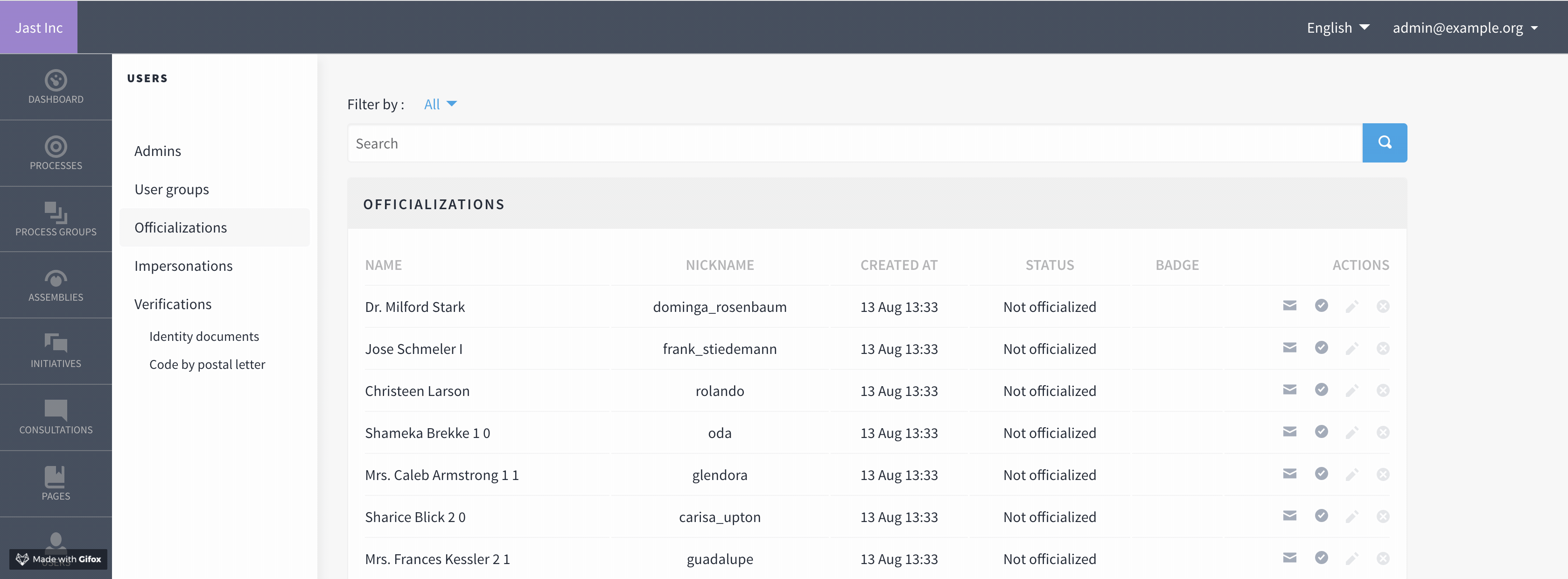Screen dimensions: 1568x579
Task: Open the English language dropdown
Action: point(1337,28)
